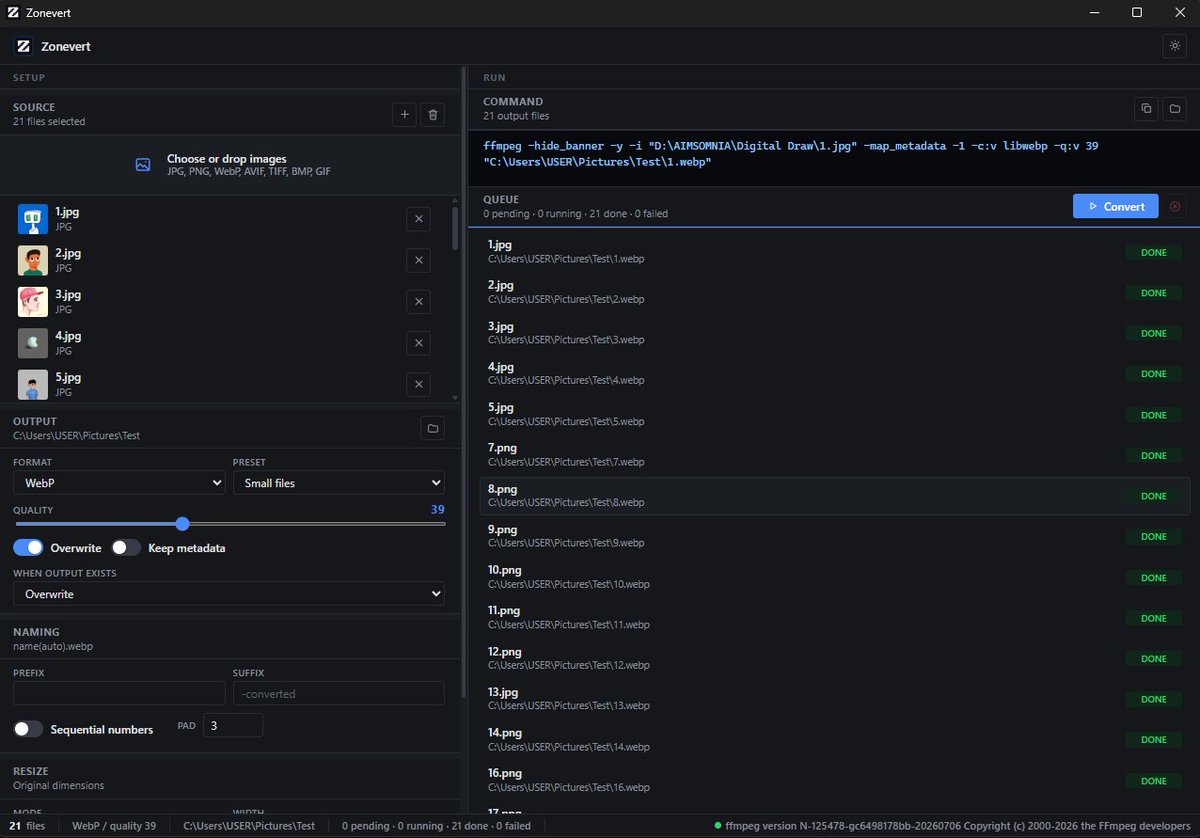Add source files with plus icon
The height and width of the screenshot is (838, 1200).
coord(404,115)
